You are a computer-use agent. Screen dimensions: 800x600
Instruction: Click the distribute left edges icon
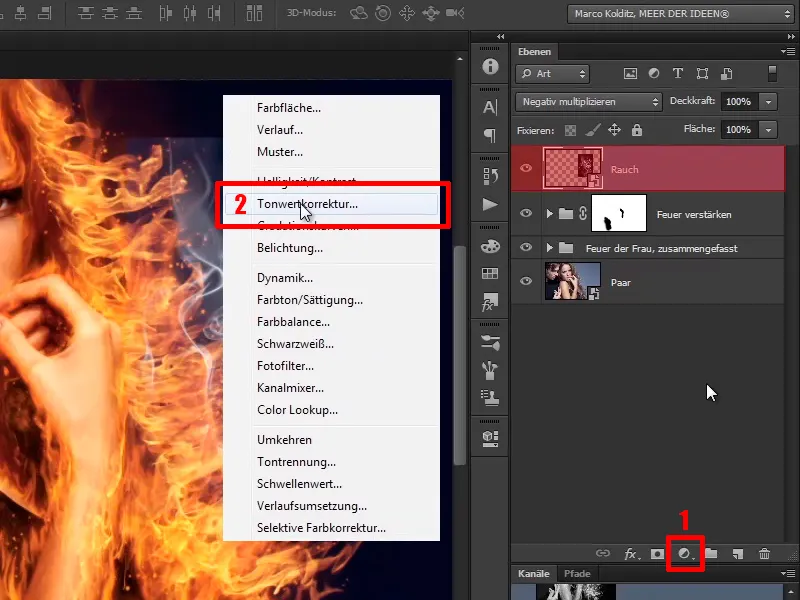coord(165,13)
